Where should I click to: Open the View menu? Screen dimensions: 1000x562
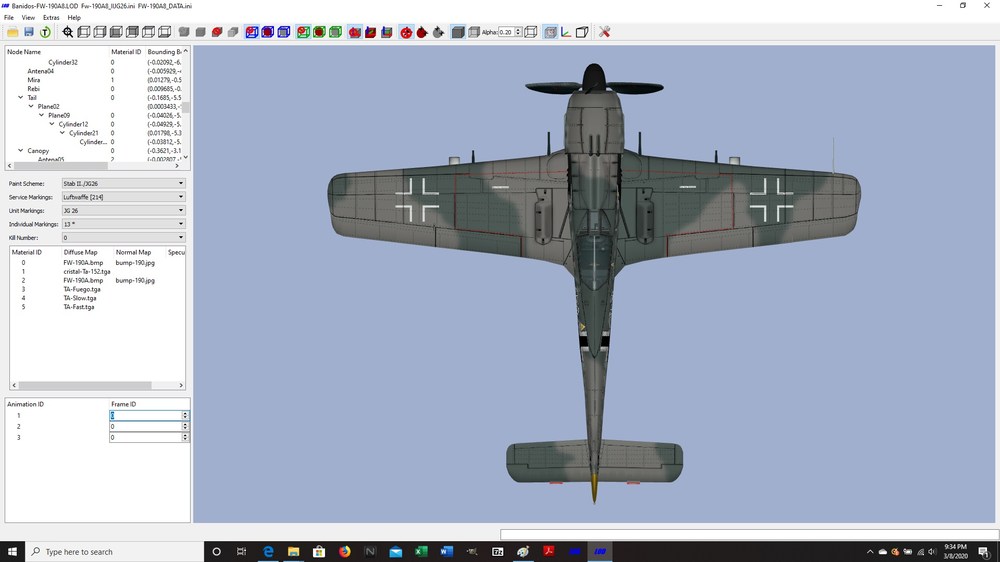pyautogui.click(x=28, y=18)
